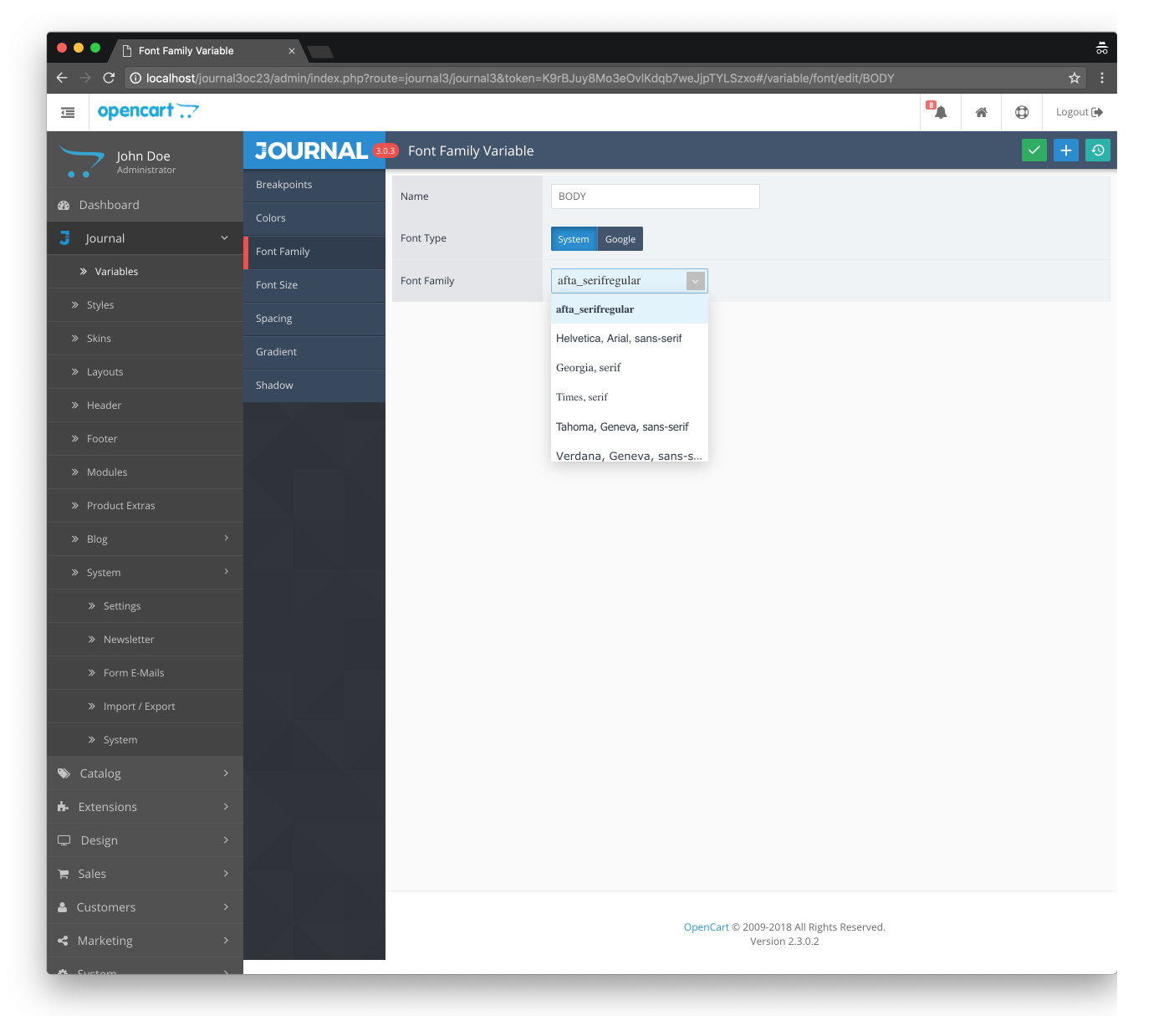Image resolution: width=1164 pixels, height=1036 pixels.
Task: Select System font type
Action: point(574,239)
